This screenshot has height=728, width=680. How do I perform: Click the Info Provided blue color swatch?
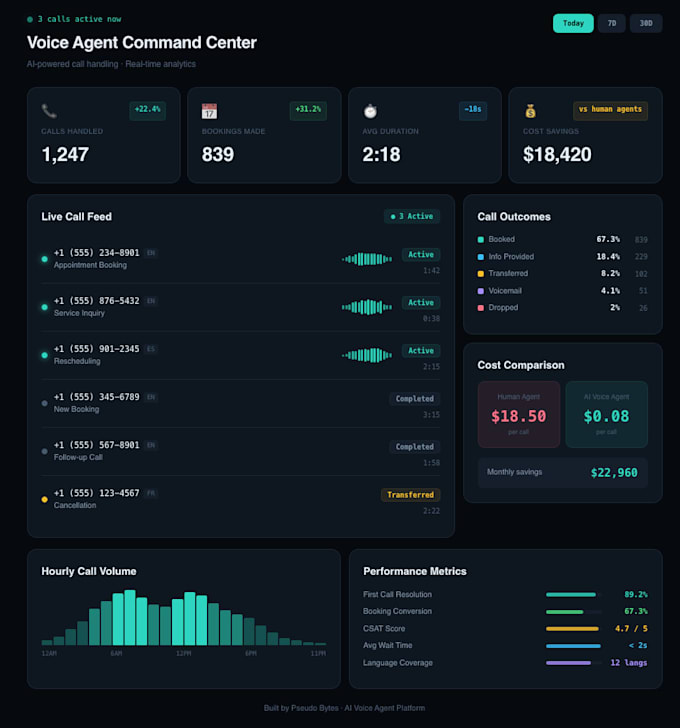tap(481, 257)
